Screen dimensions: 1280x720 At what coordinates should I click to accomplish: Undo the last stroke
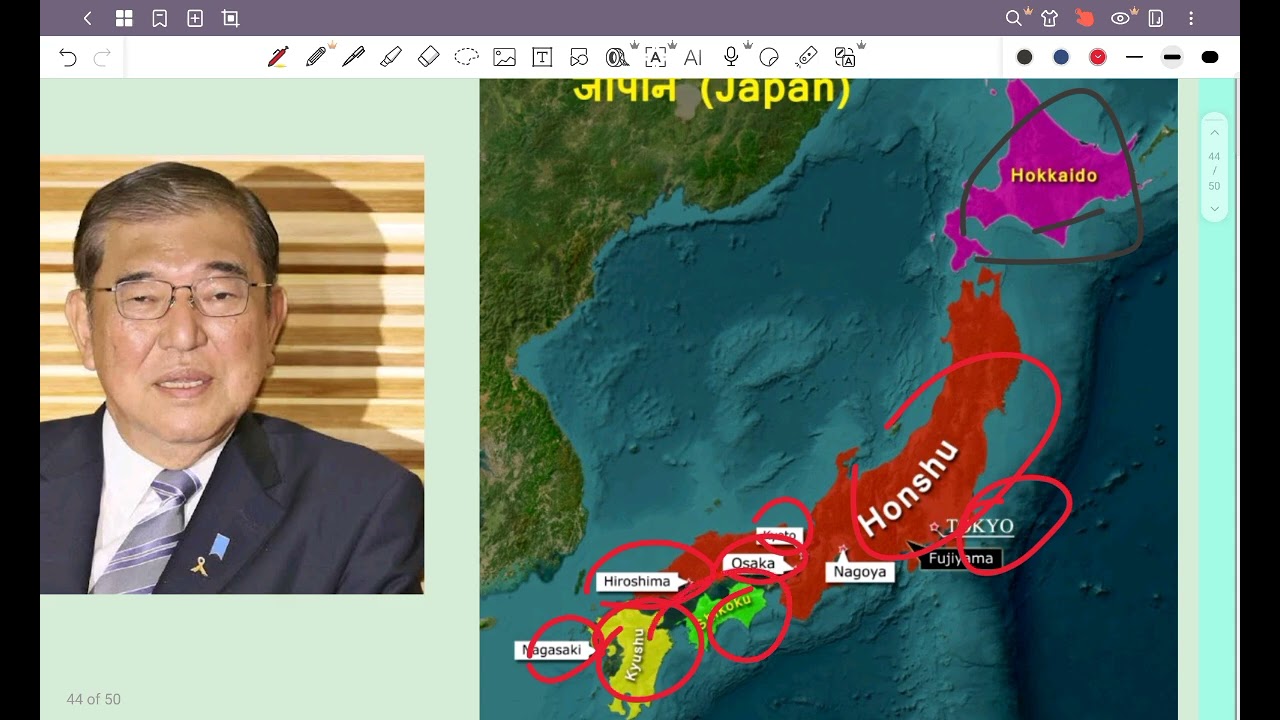68,57
